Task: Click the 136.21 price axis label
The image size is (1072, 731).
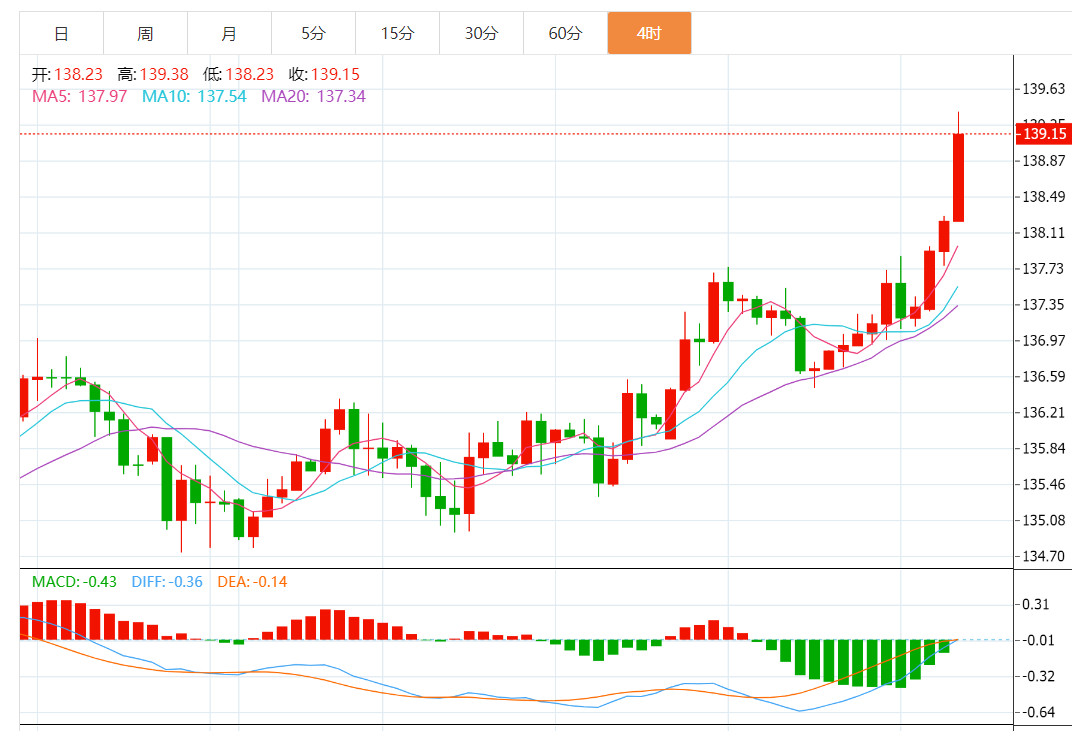Action: [1043, 412]
